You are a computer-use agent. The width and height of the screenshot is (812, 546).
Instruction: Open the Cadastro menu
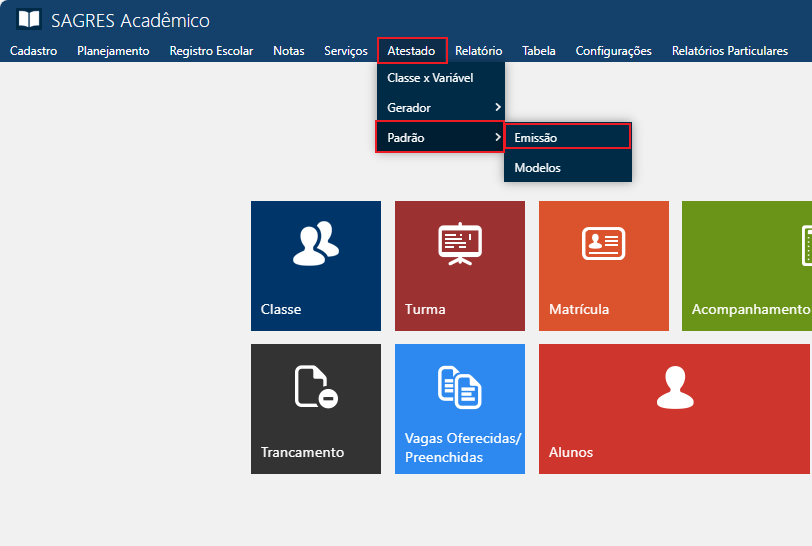click(33, 51)
